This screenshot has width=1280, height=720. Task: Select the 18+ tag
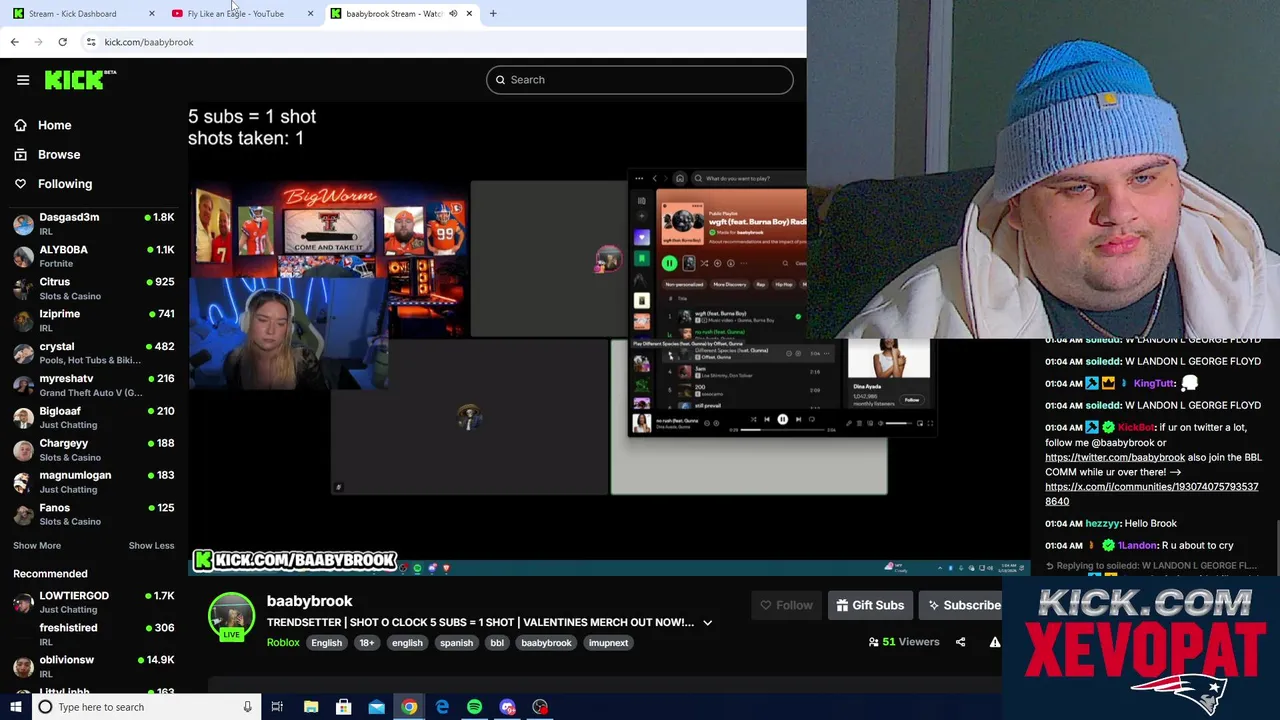367,643
